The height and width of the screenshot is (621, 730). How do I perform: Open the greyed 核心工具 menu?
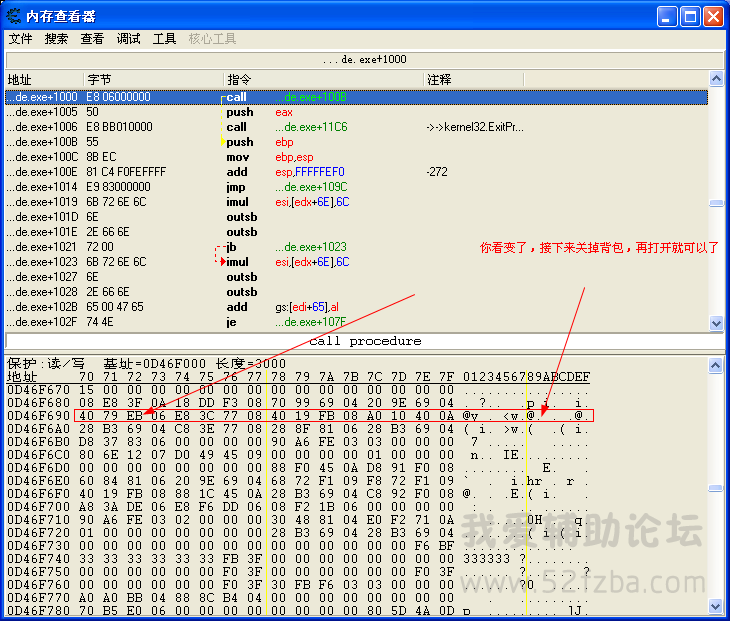tap(212, 39)
